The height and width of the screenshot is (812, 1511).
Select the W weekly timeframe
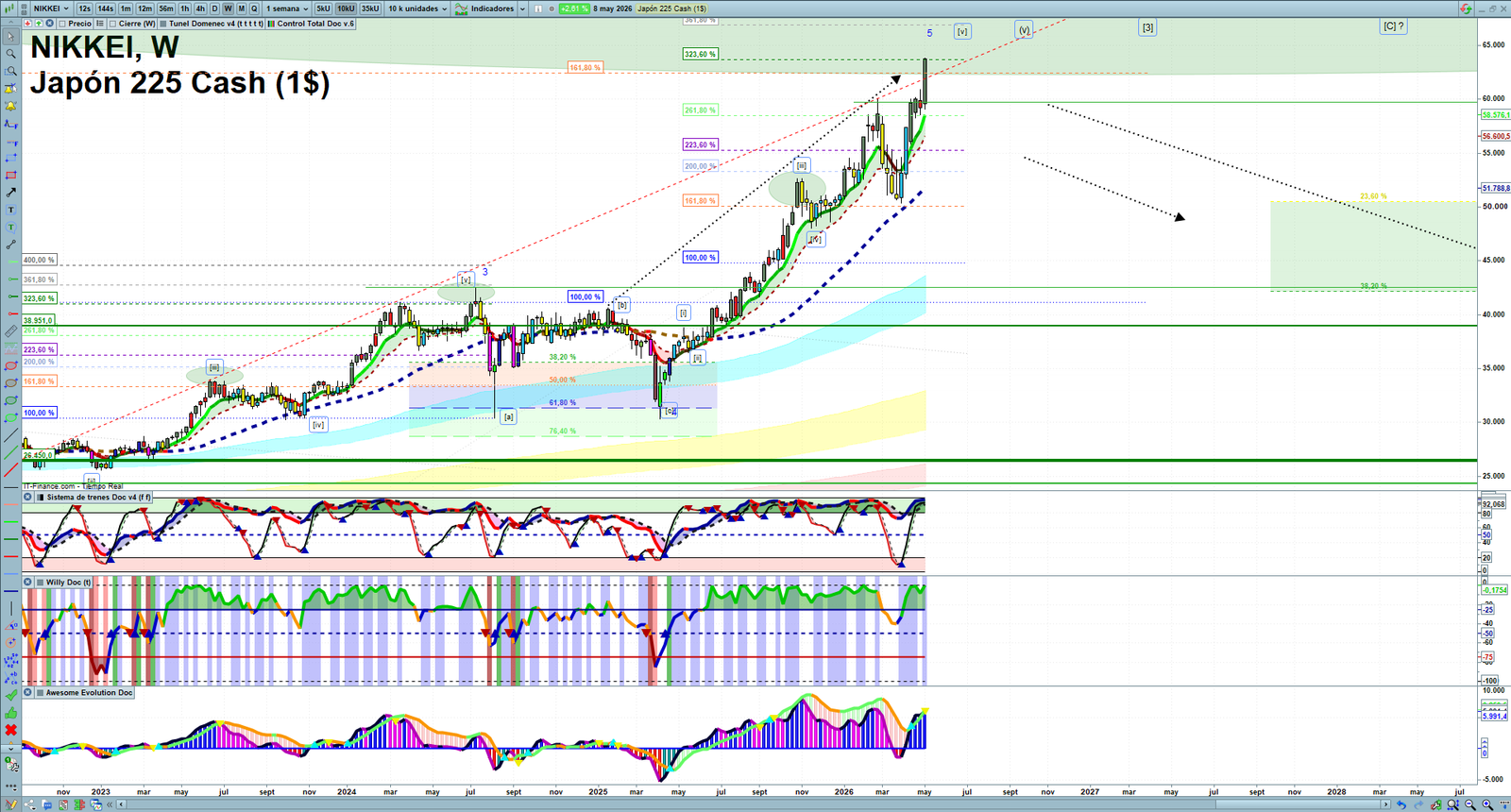[x=228, y=8]
